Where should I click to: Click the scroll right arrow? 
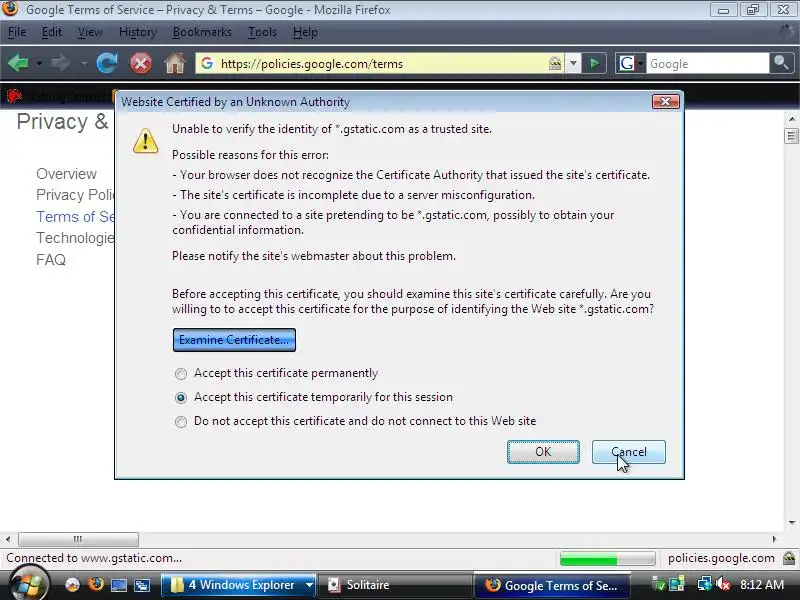click(774, 539)
